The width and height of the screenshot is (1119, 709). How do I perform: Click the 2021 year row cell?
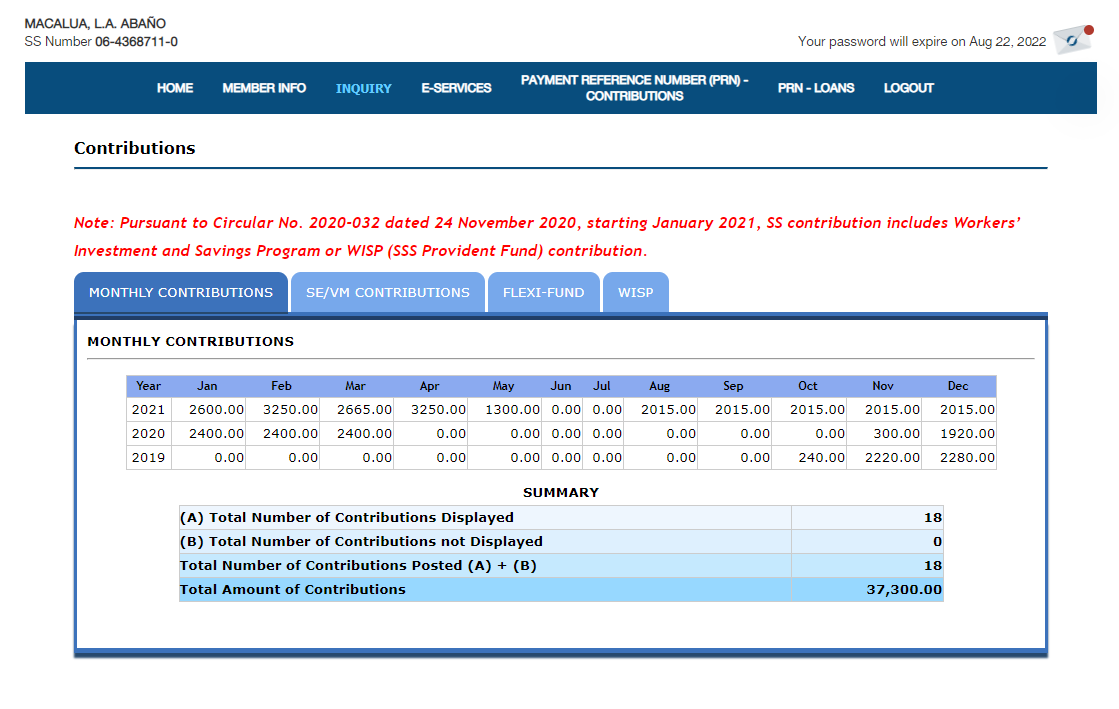click(148, 409)
